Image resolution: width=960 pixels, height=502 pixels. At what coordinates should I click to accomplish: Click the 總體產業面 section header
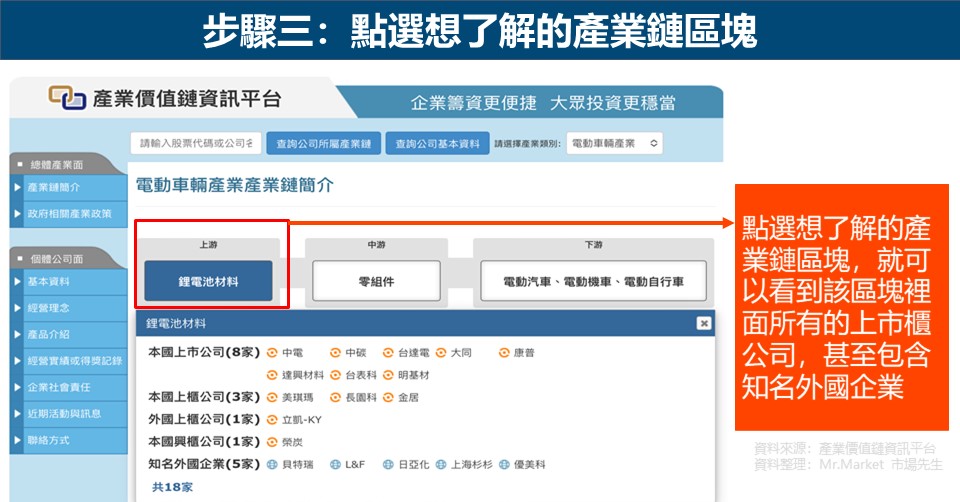click(x=57, y=165)
